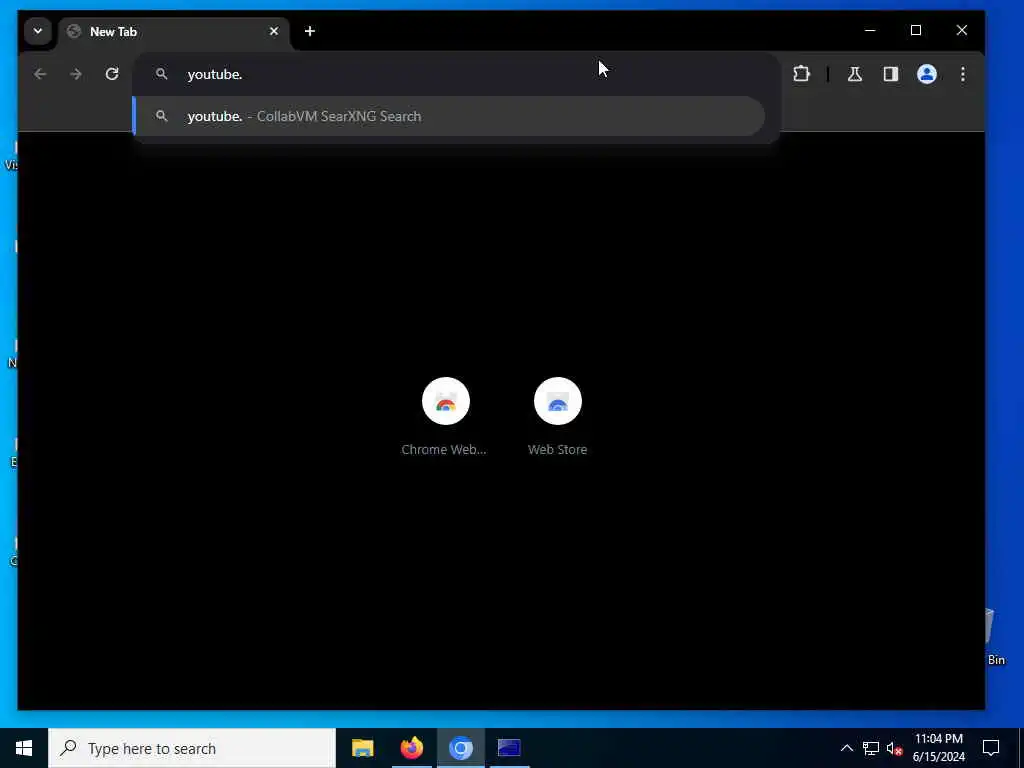Go forward with the forward arrow
The width and height of the screenshot is (1024, 768).
pos(76,74)
